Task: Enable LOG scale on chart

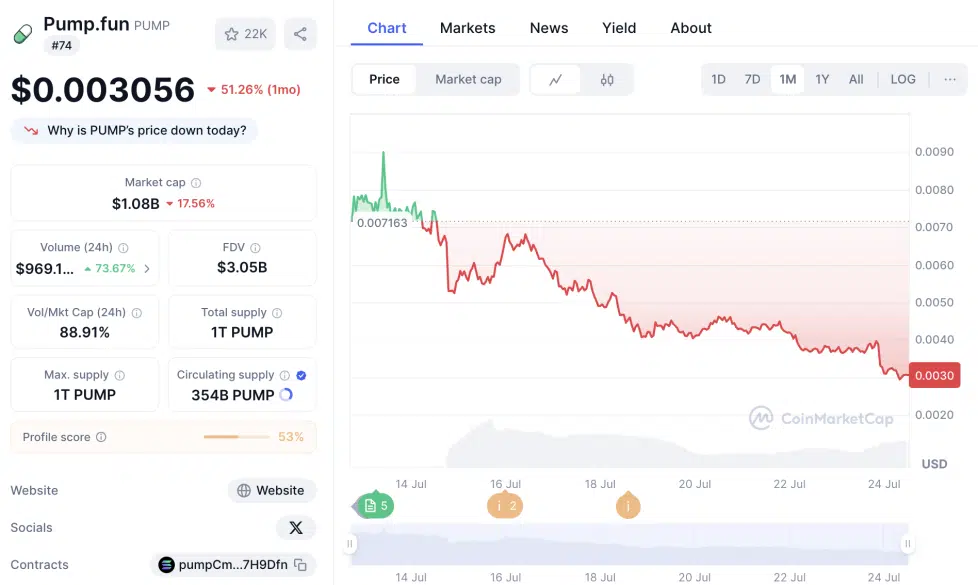Action: pos(902,80)
